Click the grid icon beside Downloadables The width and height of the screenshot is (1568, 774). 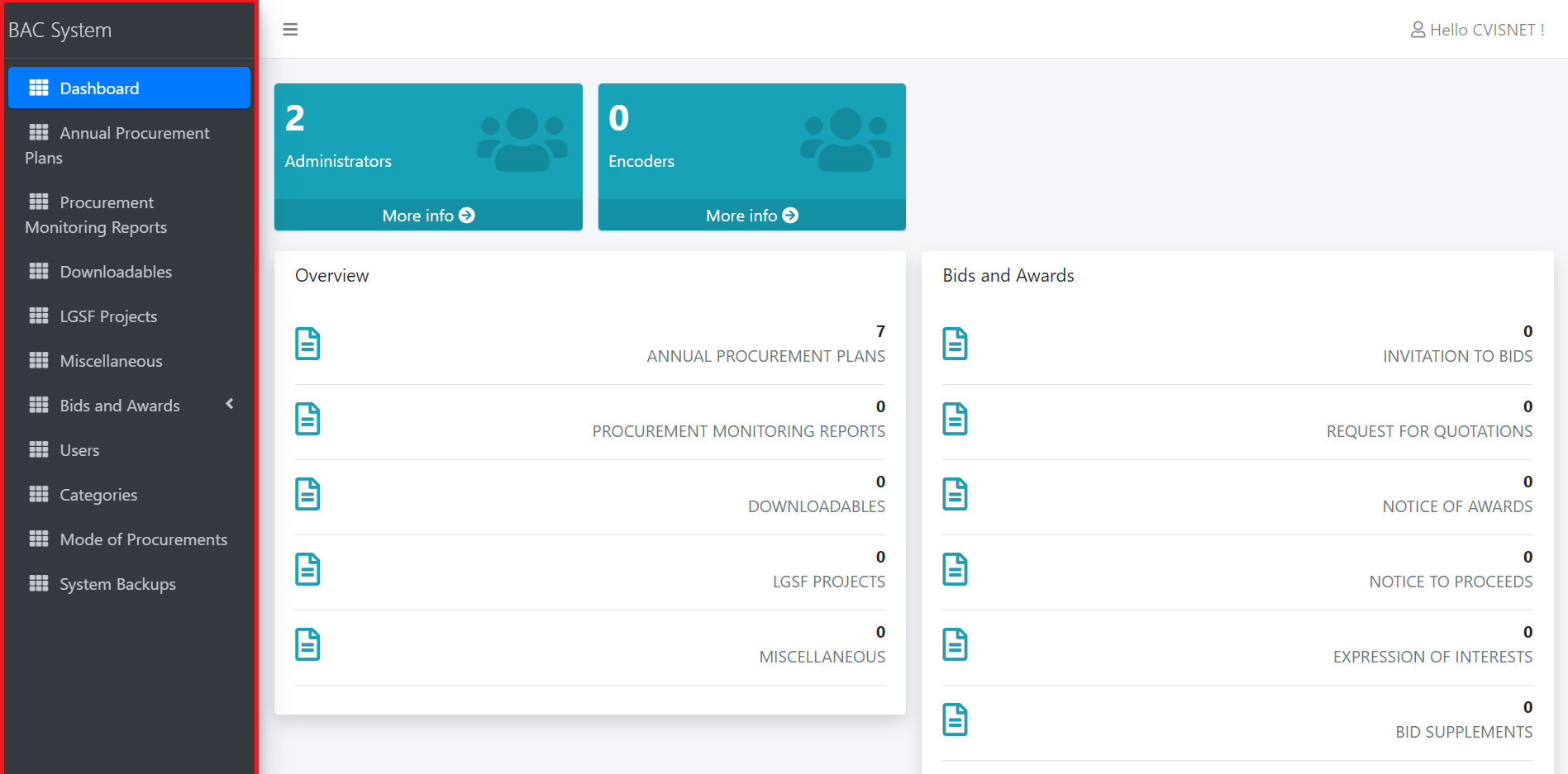[39, 271]
